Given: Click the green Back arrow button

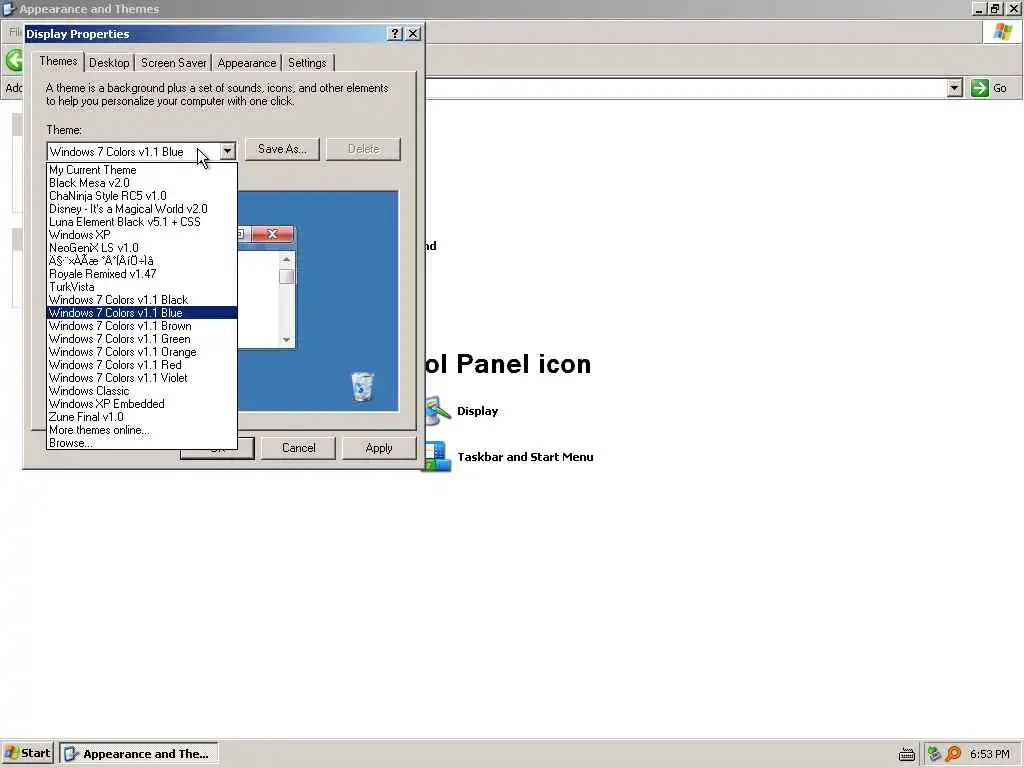Looking at the screenshot, I should pos(14,61).
